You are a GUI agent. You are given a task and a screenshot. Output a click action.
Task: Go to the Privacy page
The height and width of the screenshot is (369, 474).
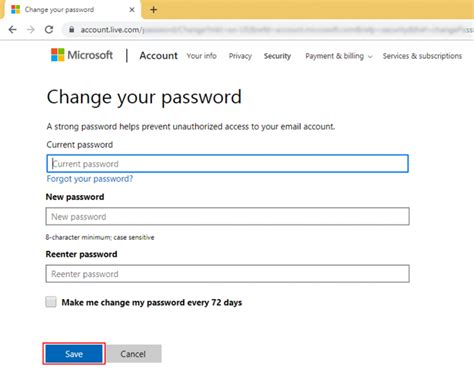click(240, 56)
